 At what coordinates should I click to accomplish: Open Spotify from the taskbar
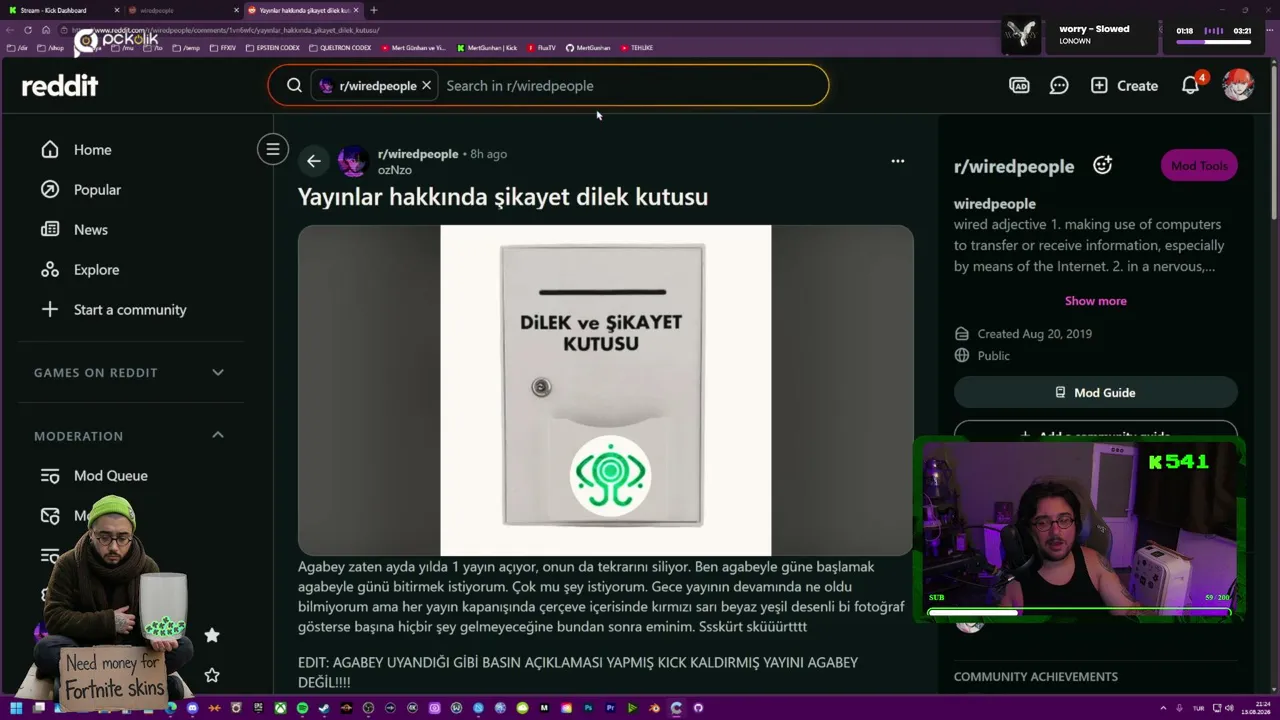coord(302,708)
